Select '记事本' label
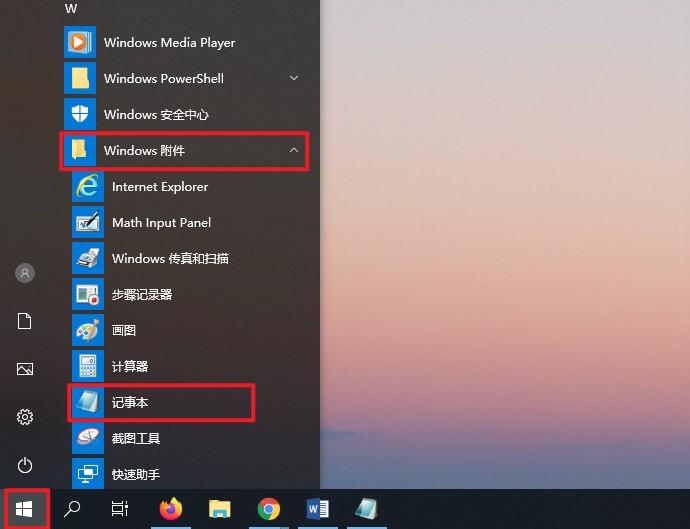This screenshot has height=529, width=690. pos(130,402)
